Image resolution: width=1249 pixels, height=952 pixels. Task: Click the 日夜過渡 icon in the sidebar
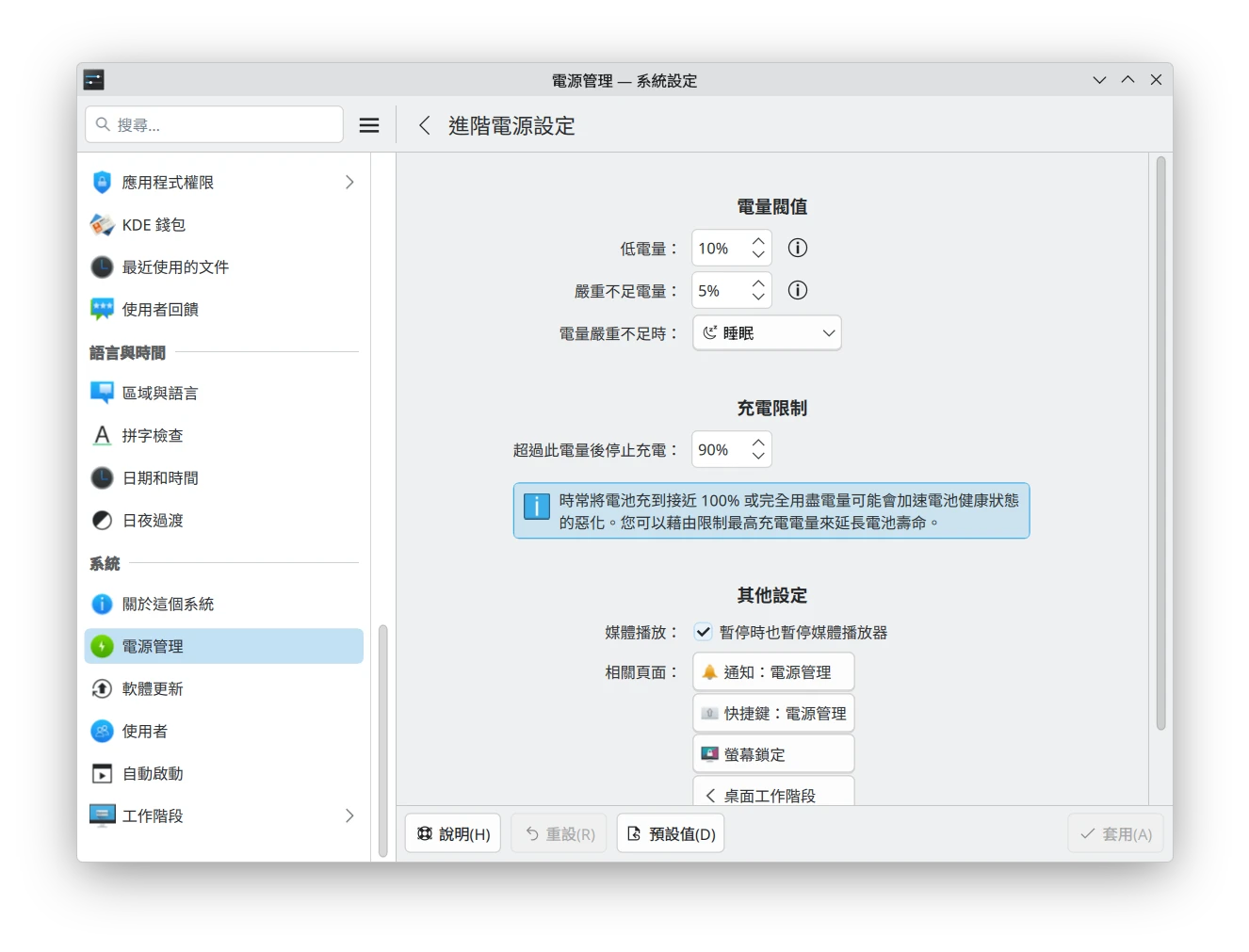pos(101,520)
